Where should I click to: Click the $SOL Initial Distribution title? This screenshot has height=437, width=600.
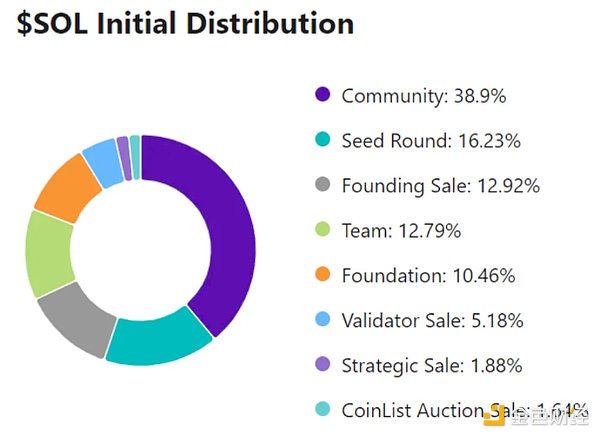[186, 23]
